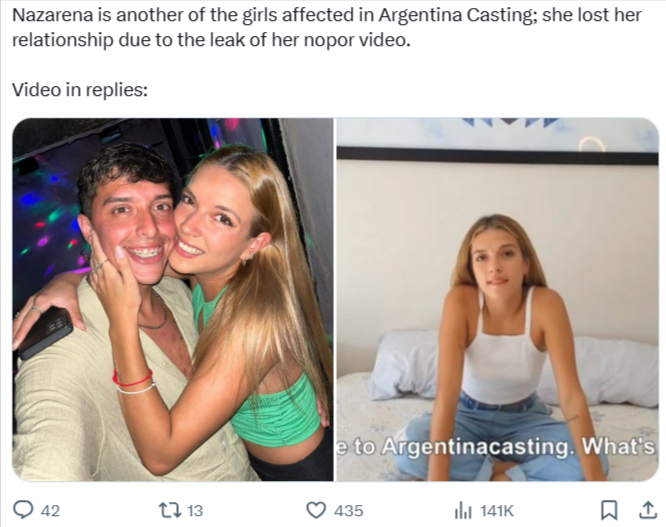Image resolution: width=666 pixels, height=527 pixels.
Task: Click the framed artwork atop the right image
Action: pyautogui.click(x=497, y=141)
